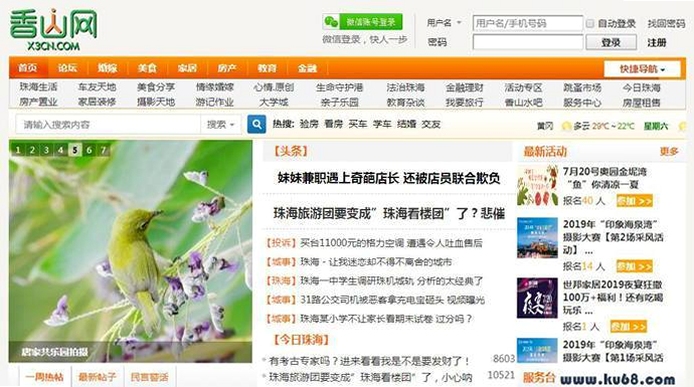Select the 美食 navigation tab

tap(147, 68)
